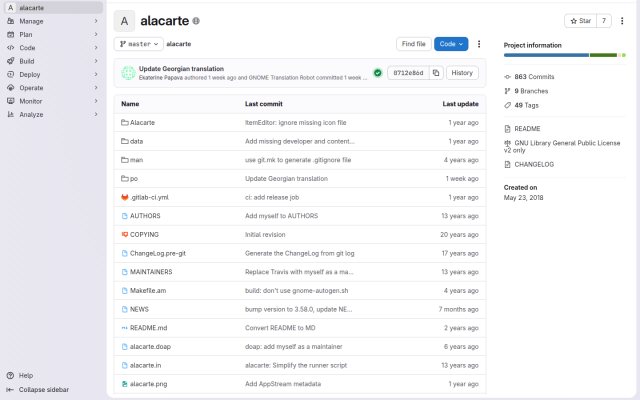Screen dimensions: 640x400
Task: Open the 9 Branches link
Action: (x=526, y=91)
